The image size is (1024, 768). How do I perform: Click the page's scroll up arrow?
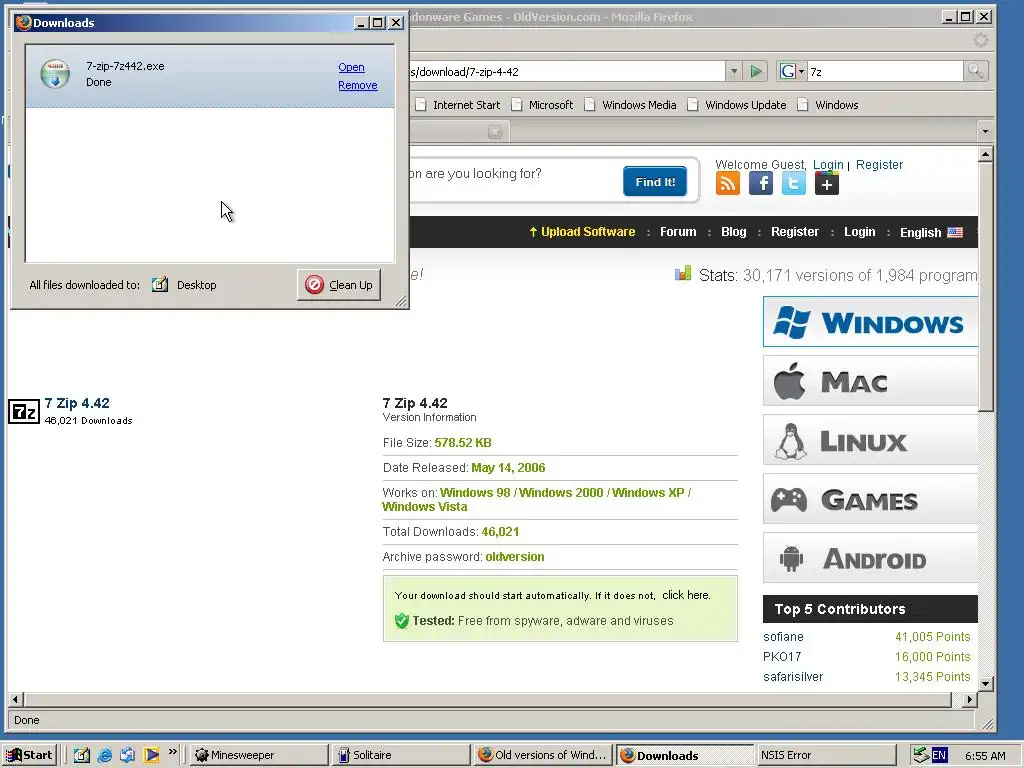[x=985, y=154]
